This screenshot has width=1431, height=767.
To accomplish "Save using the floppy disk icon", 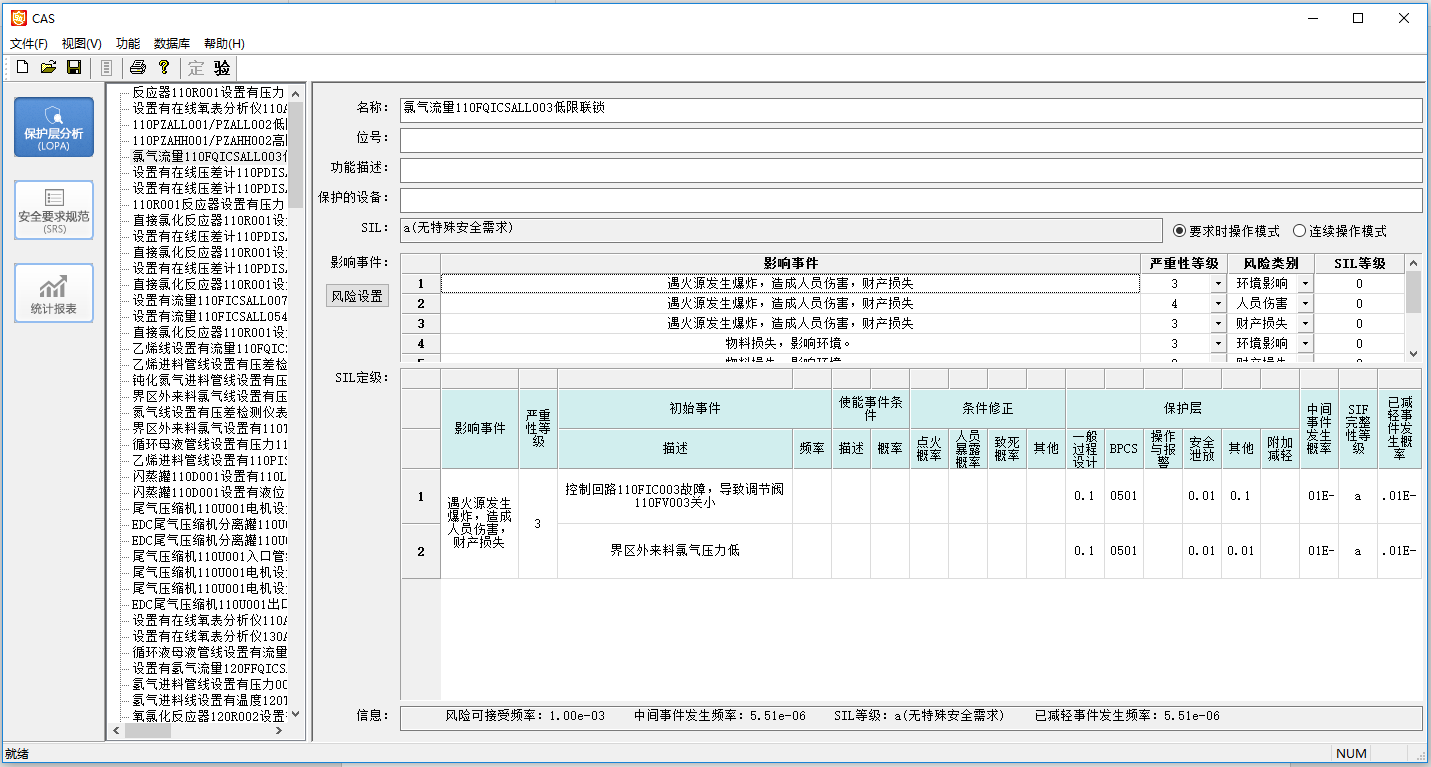I will pyautogui.click(x=74, y=67).
